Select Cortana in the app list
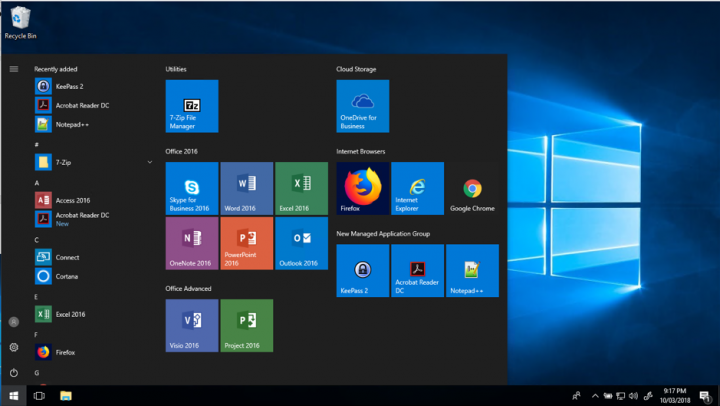This screenshot has width=720, height=406. (x=68, y=276)
